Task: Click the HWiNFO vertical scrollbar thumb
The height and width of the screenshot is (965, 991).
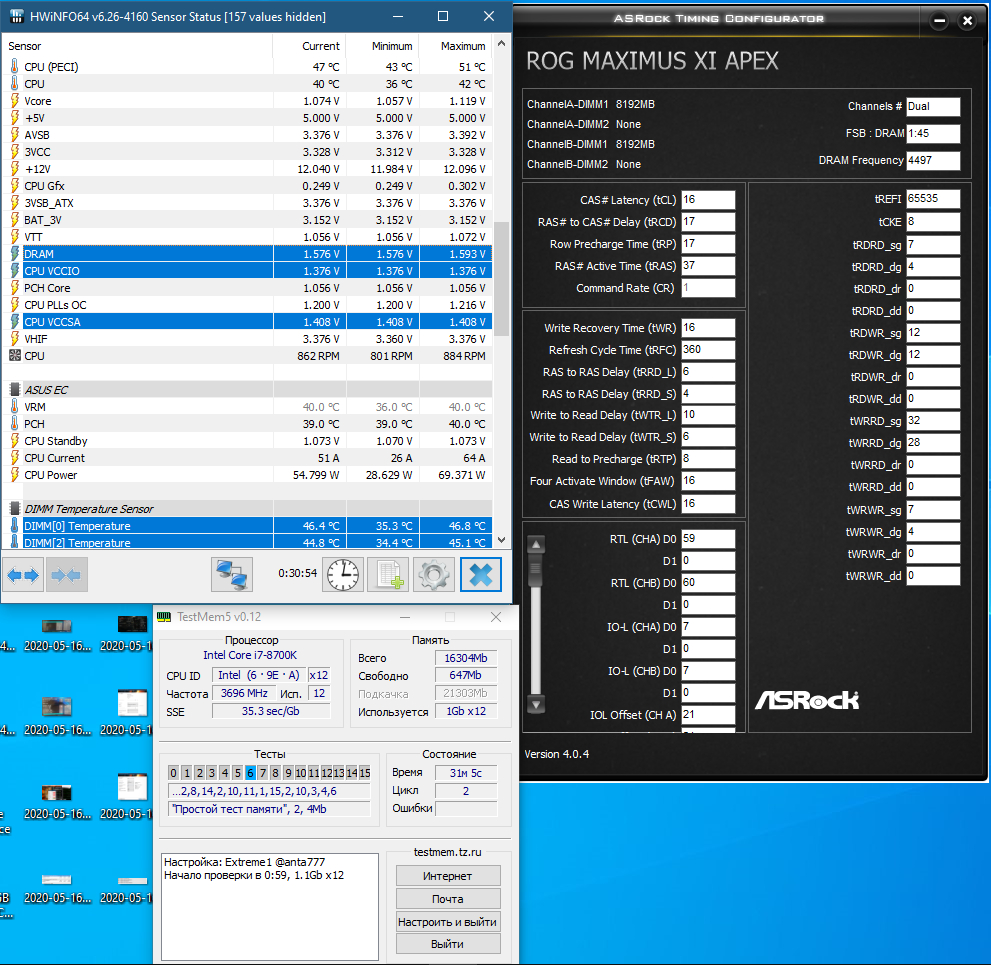Action: tap(502, 279)
